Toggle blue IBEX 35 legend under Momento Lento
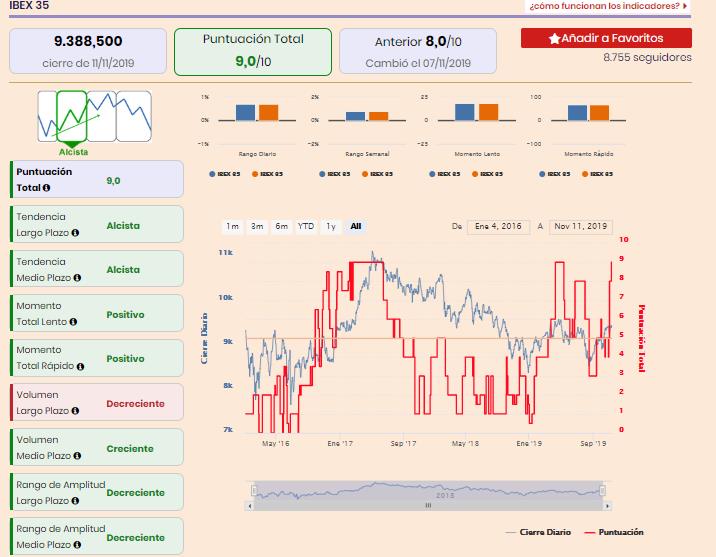The image size is (716, 557). pos(445,174)
